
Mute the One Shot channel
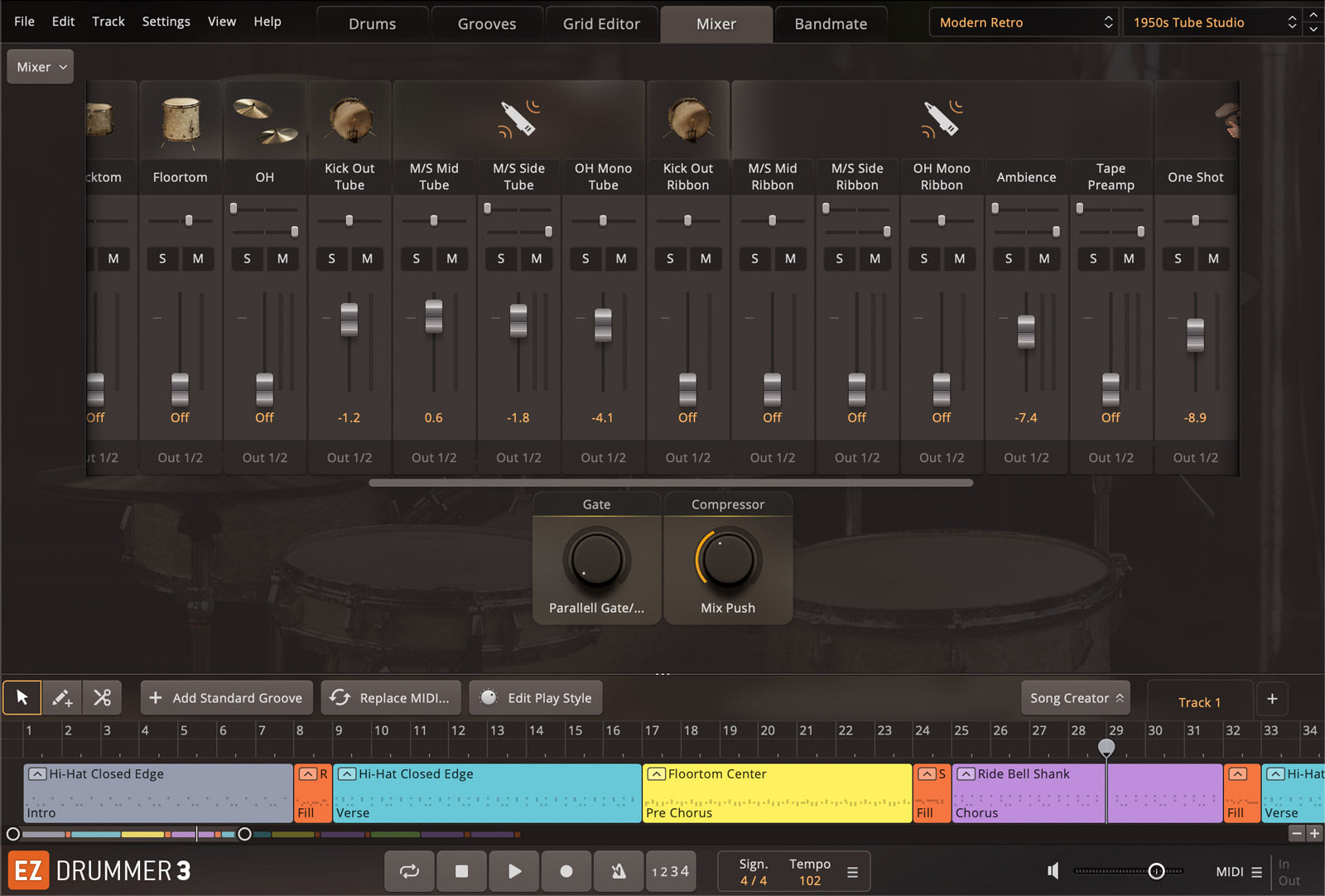pyautogui.click(x=1213, y=258)
